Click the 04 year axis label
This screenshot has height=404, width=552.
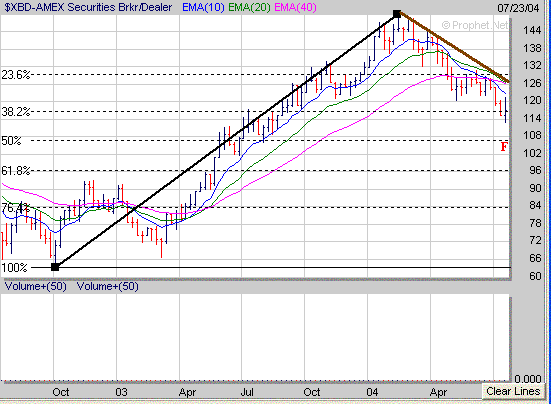click(x=372, y=392)
